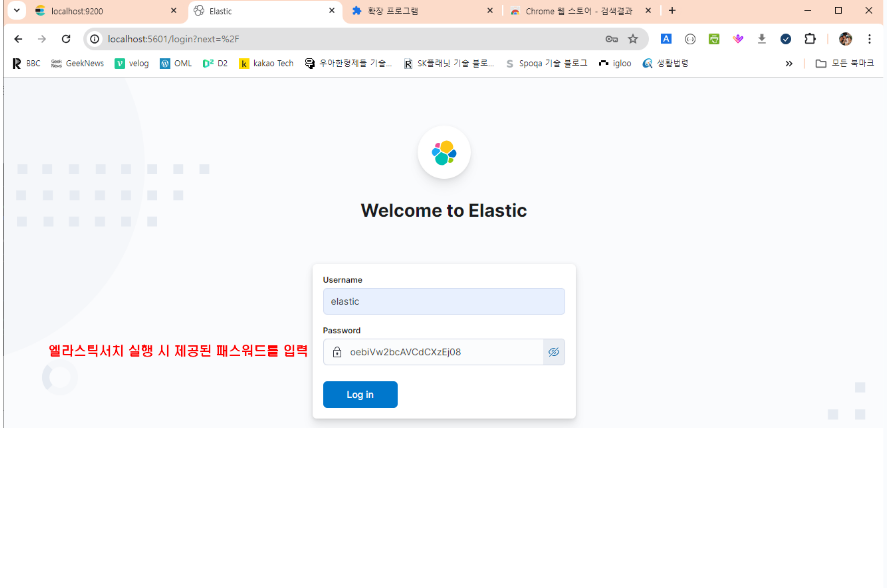Open the Extensions puzzle menu
Viewport: 887px width, 588px height.
(x=810, y=39)
